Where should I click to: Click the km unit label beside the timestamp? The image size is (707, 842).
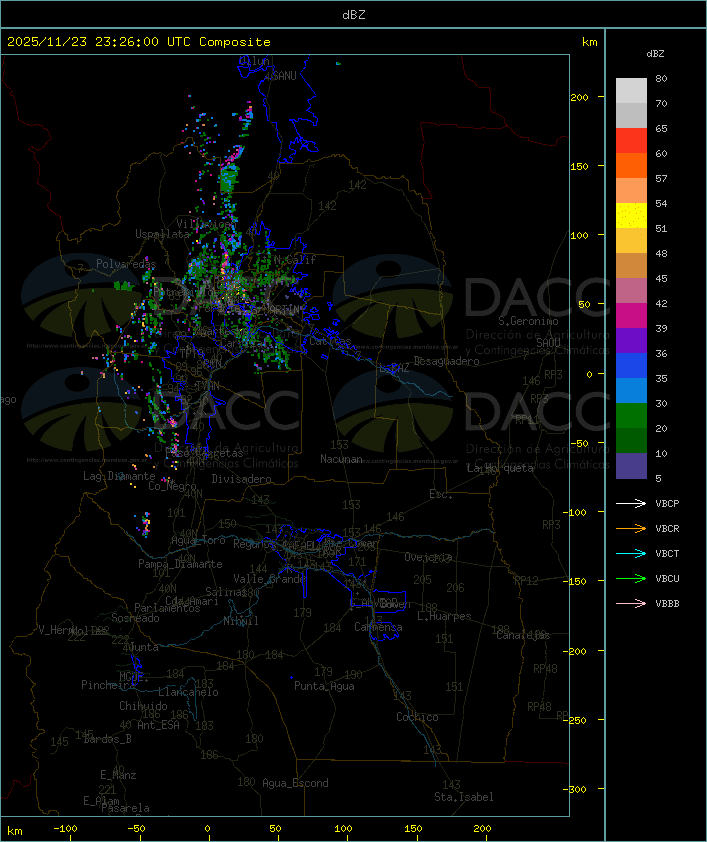click(589, 42)
